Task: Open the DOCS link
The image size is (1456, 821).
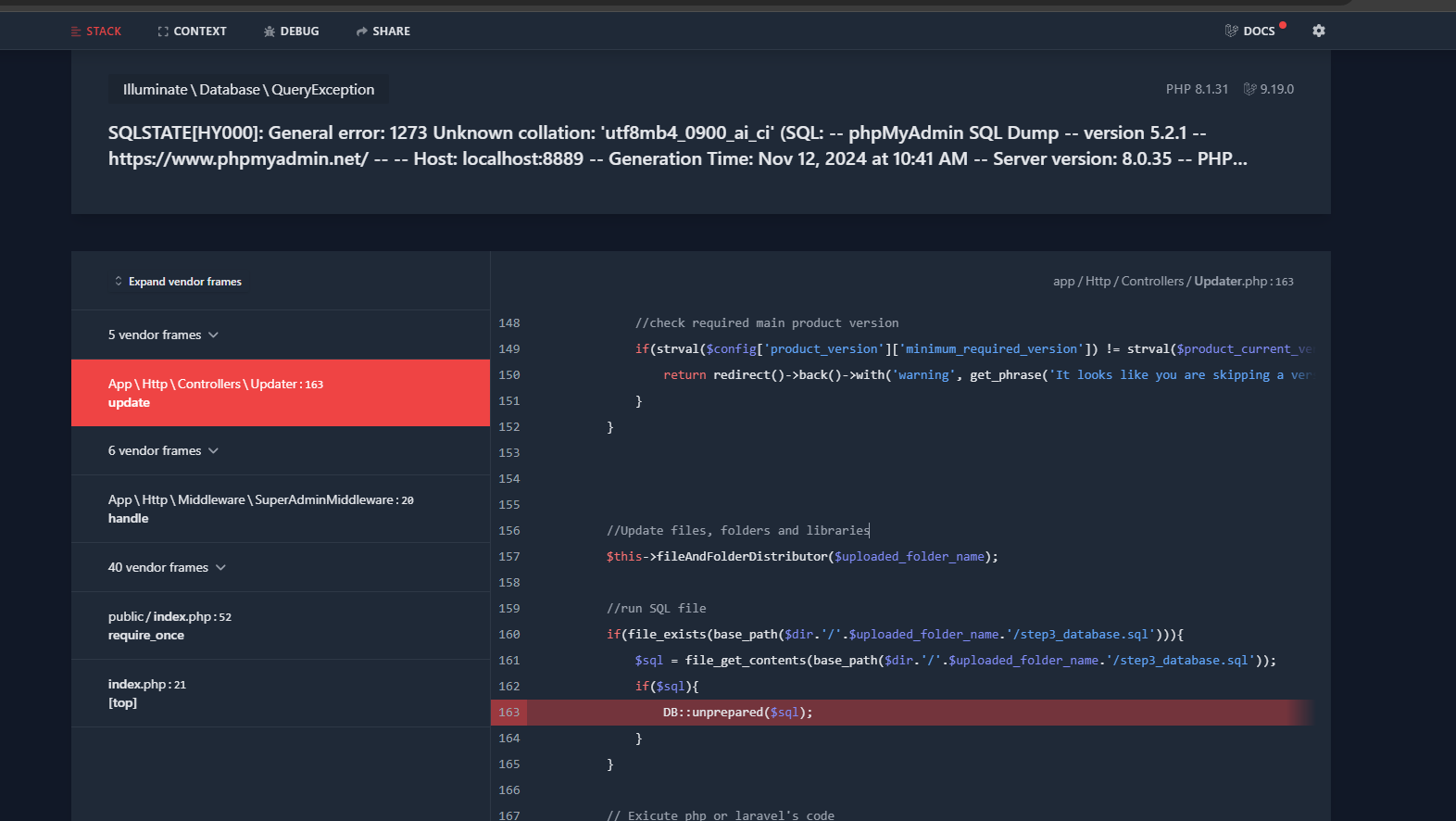Action: [1250, 31]
